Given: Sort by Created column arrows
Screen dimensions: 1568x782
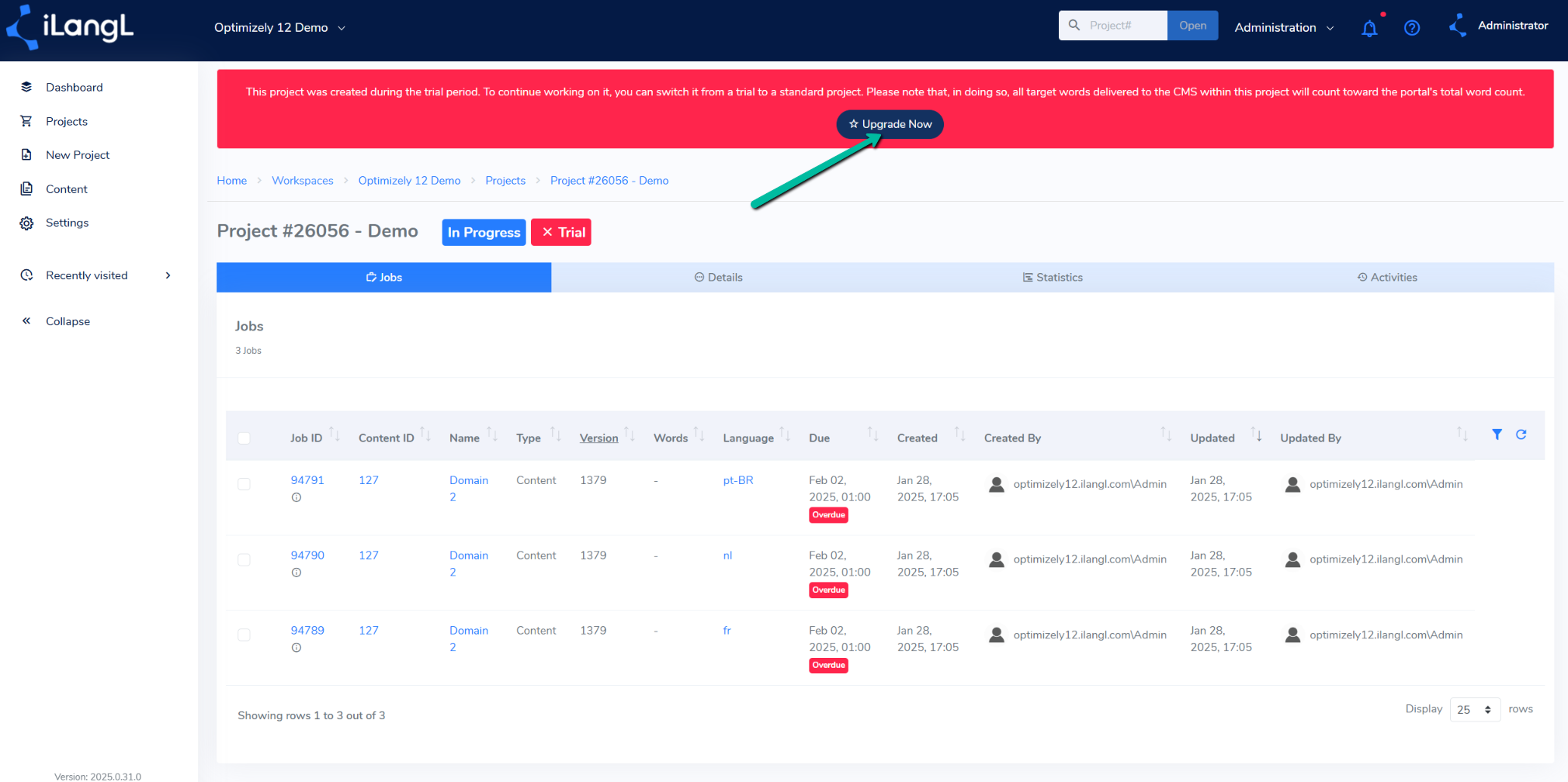Looking at the screenshot, I should coord(960,434).
